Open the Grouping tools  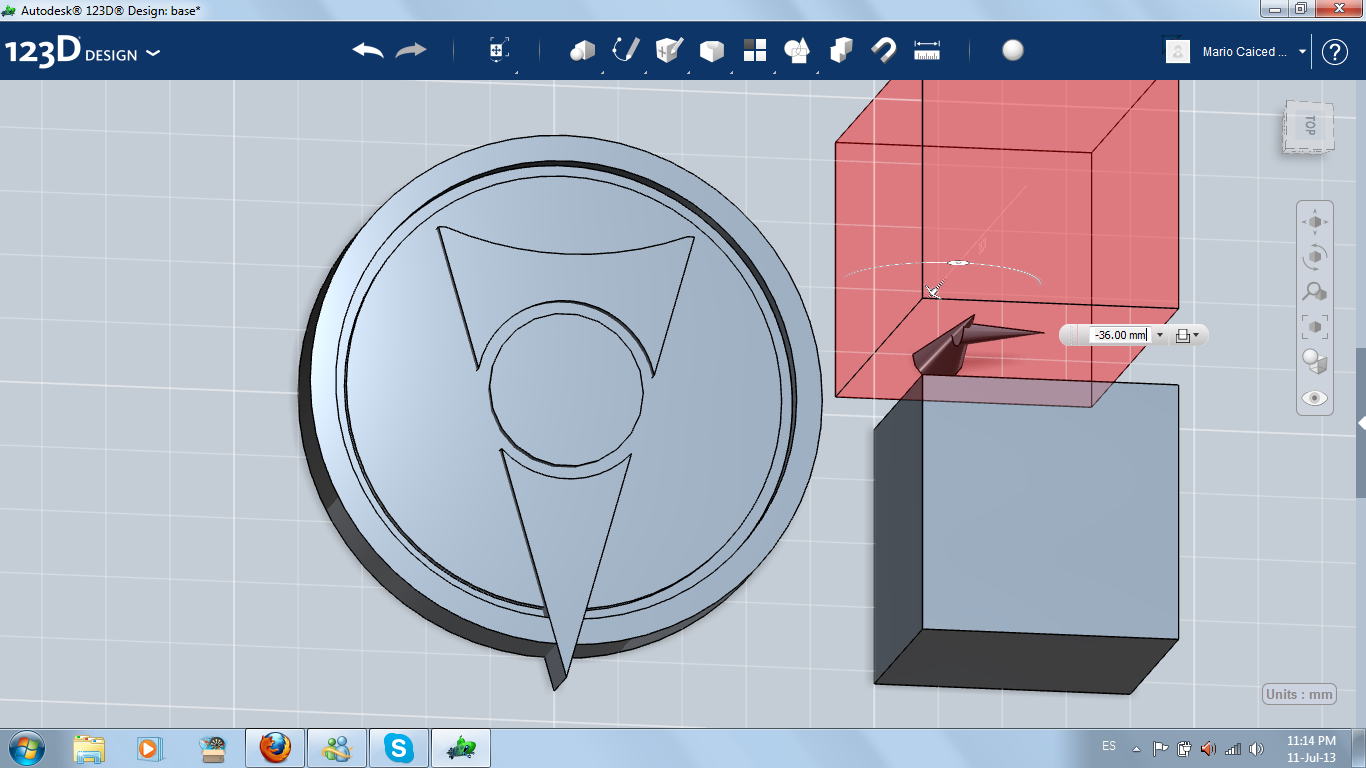tap(797, 50)
